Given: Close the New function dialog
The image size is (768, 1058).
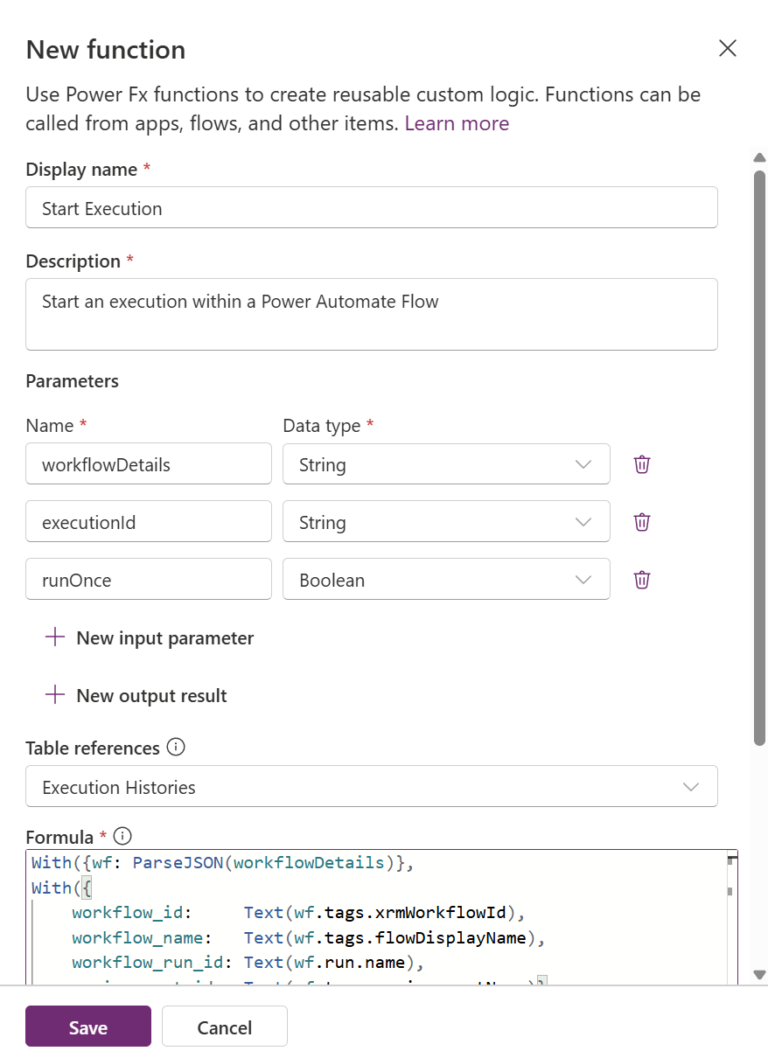Looking at the screenshot, I should [727, 48].
